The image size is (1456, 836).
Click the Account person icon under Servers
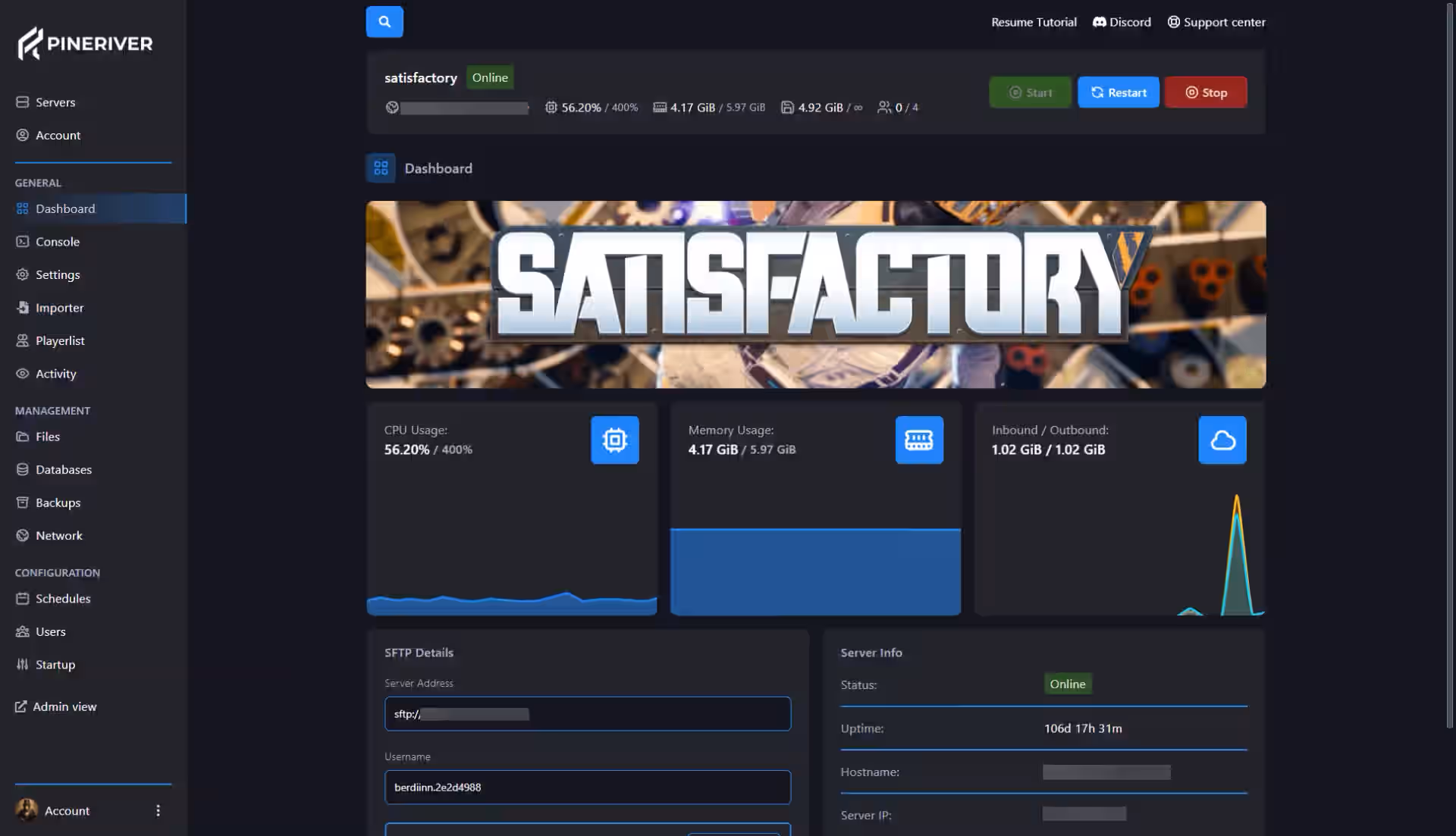pyautogui.click(x=23, y=135)
